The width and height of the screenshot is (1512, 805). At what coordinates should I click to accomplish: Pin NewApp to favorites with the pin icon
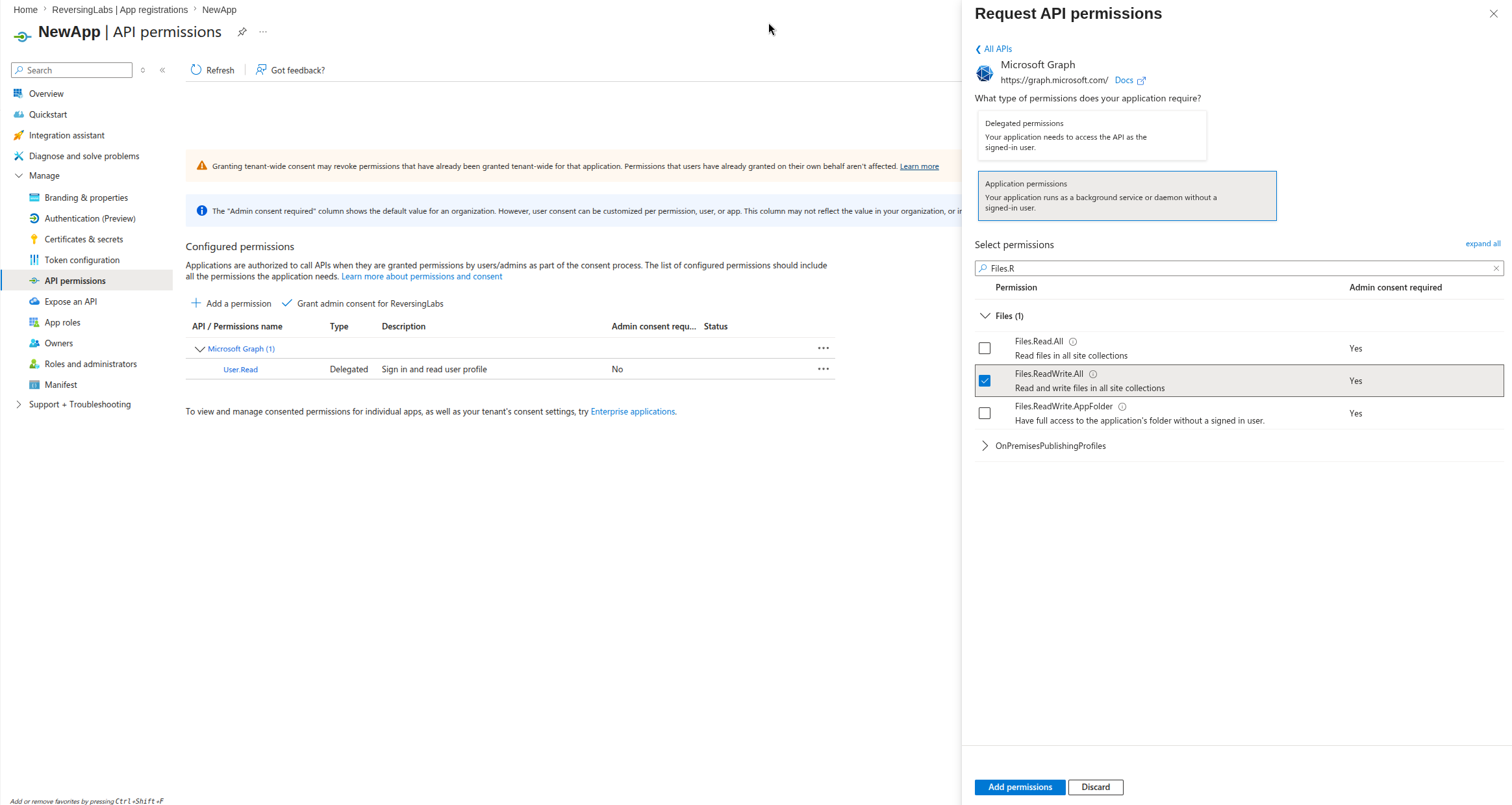[242, 32]
